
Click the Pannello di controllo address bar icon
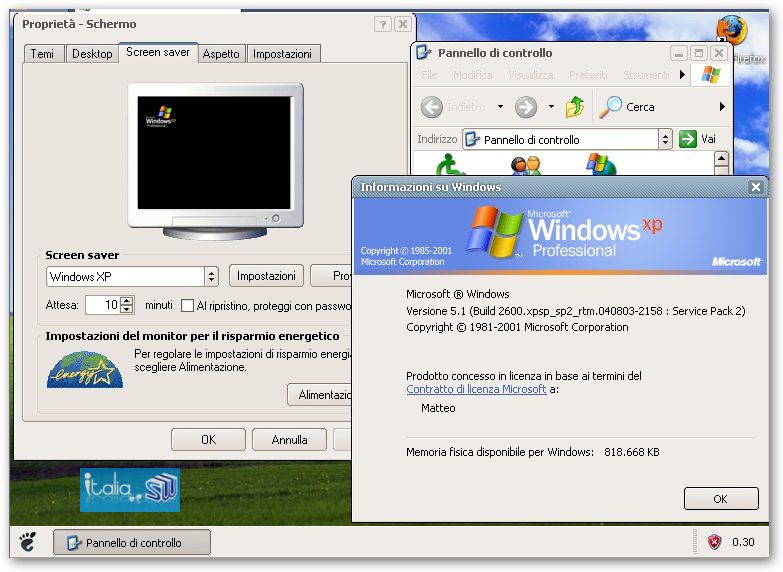tap(472, 139)
